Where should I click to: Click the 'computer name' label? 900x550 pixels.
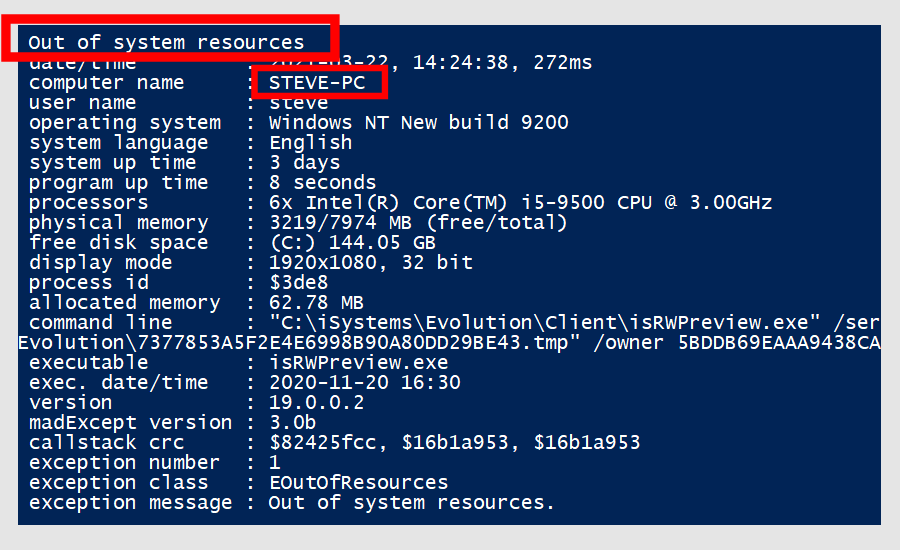pyautogui.click(x=106, y=83)
